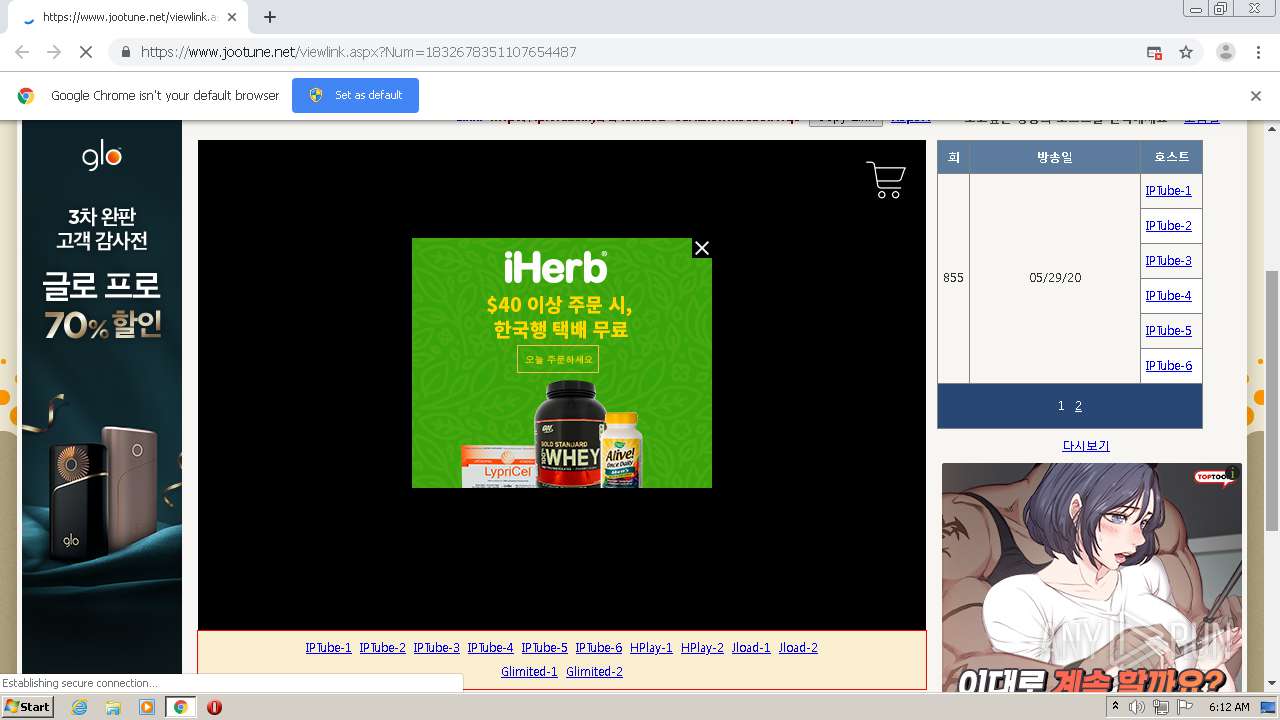The height and width of the screenshot is (720, 1280).
Task: Open Chrome three-dot menu
Action: tap(1258, 52)
